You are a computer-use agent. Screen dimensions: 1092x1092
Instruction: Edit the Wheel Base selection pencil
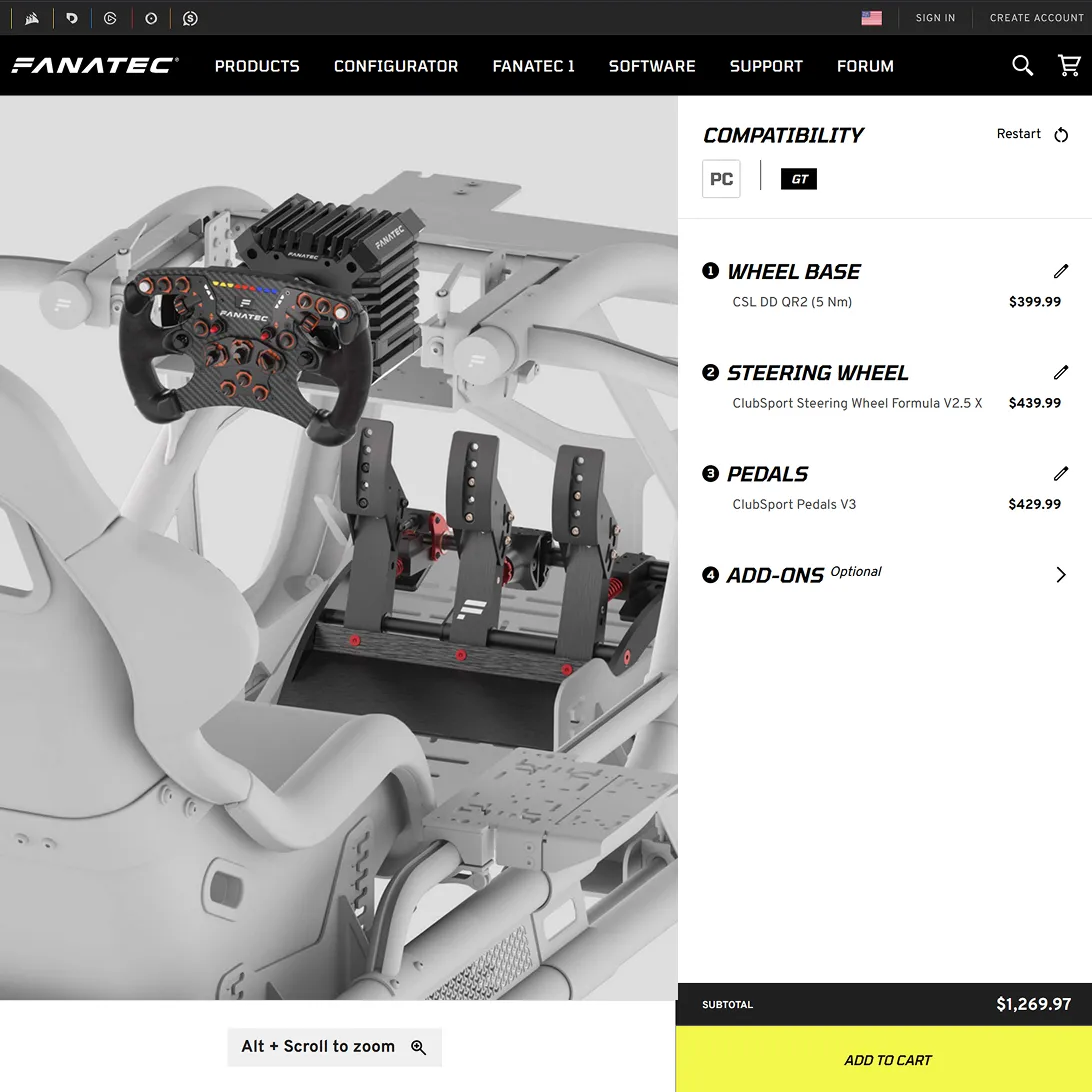(1061, 271)
